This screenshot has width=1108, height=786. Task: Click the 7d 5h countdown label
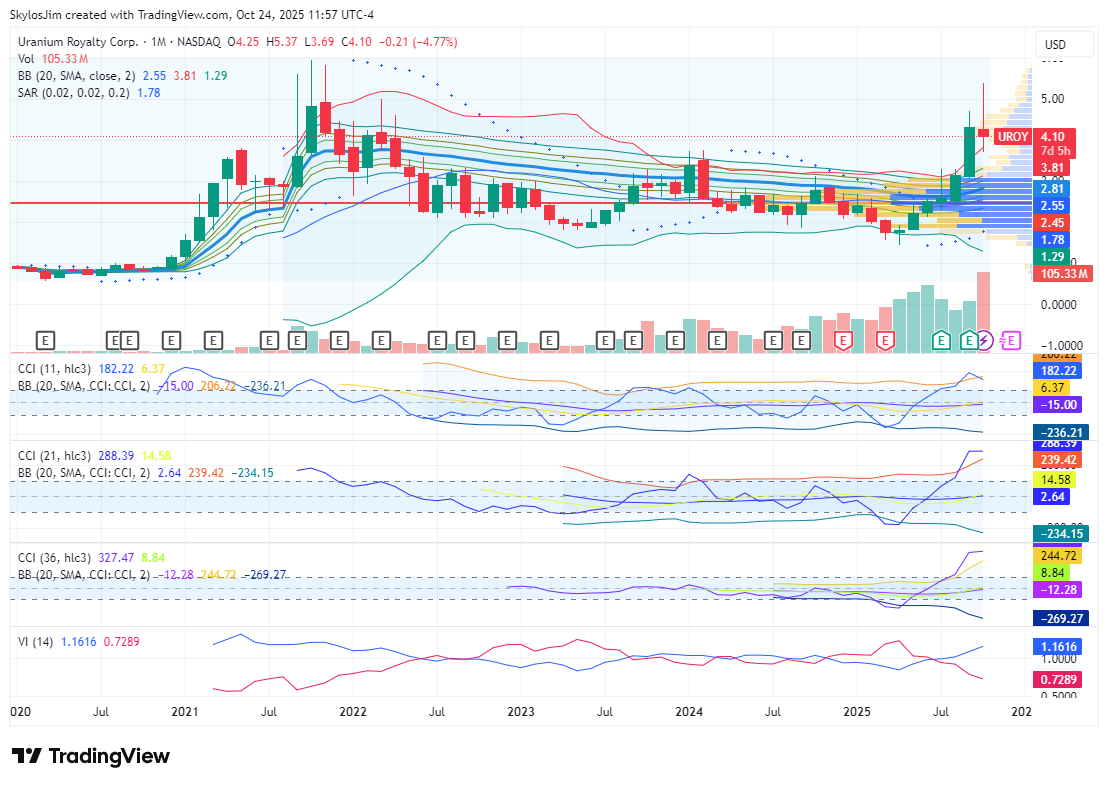click(1054, 151)
